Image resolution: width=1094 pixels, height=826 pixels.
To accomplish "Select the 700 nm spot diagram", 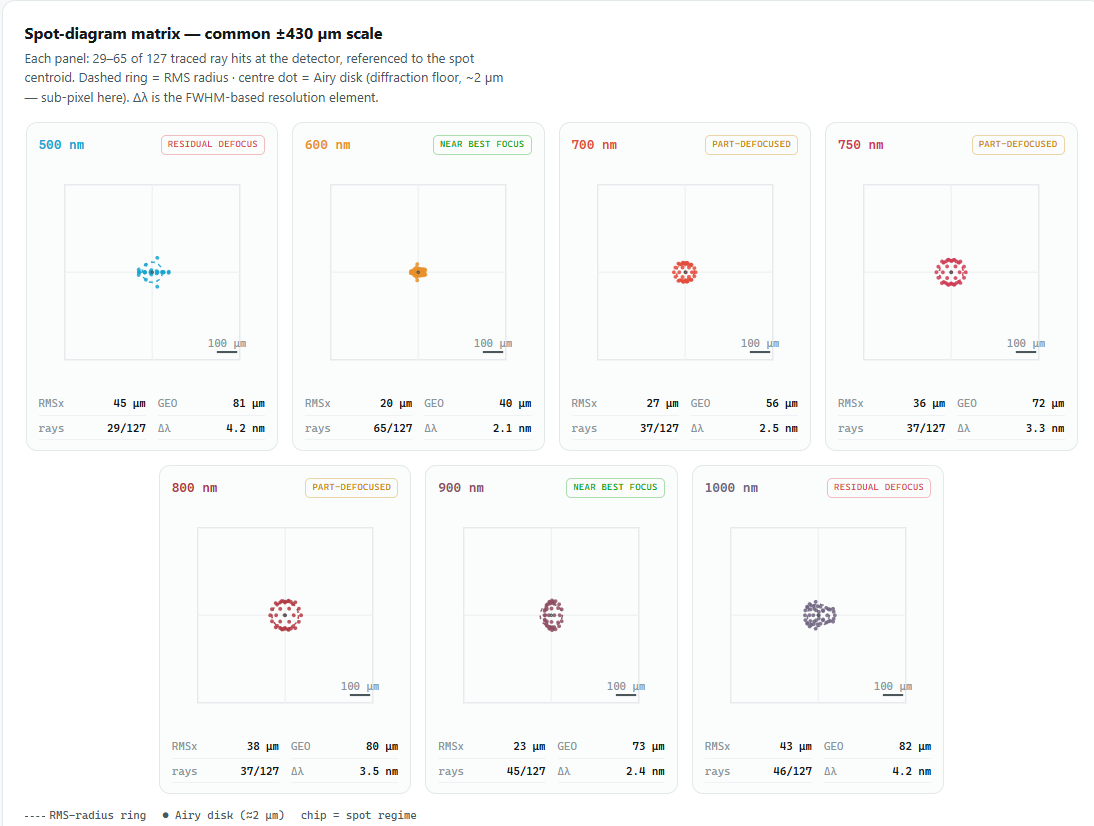I will tap(685, 272).
